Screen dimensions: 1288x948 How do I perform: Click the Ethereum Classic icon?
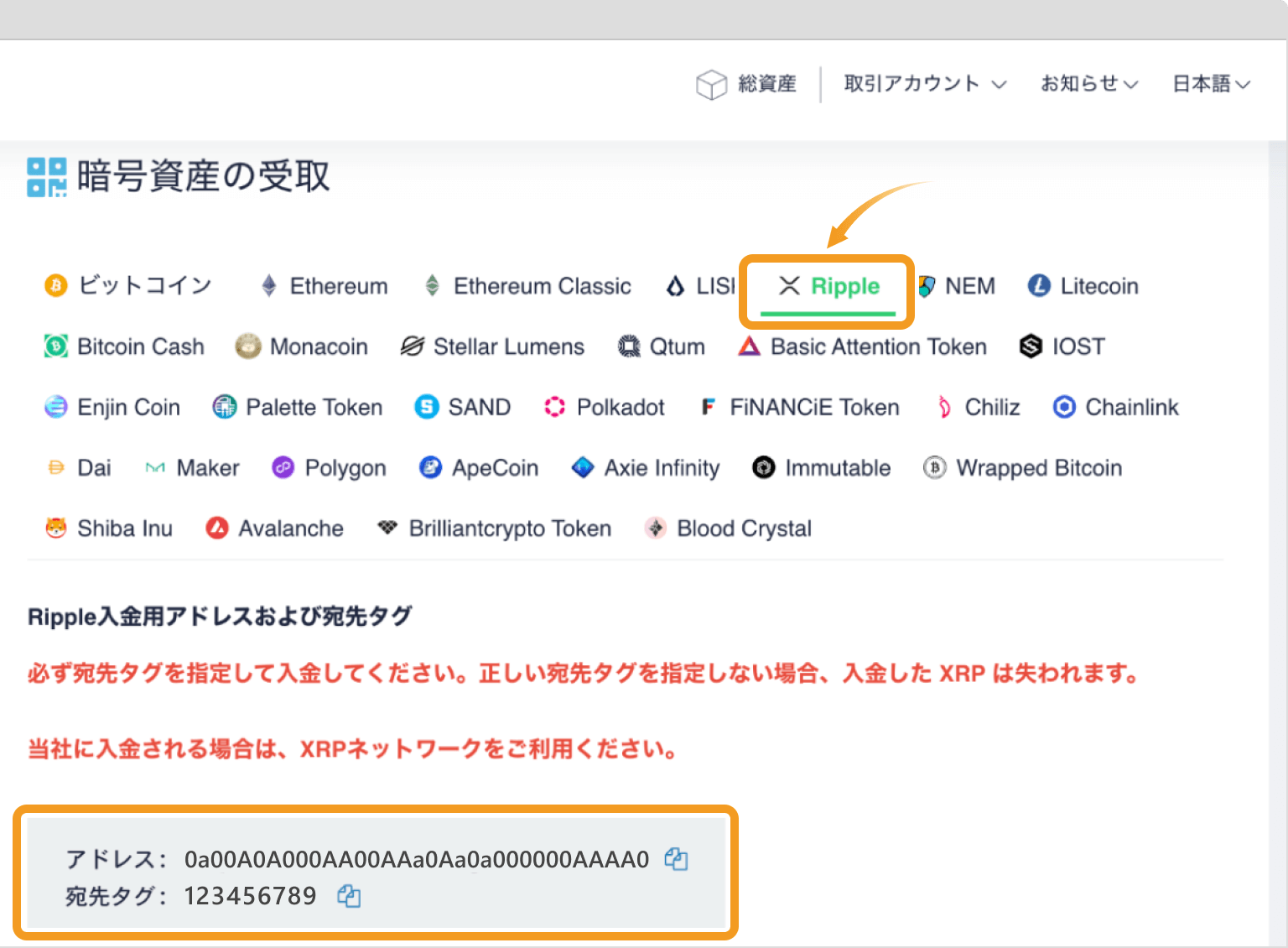(432, 286)
